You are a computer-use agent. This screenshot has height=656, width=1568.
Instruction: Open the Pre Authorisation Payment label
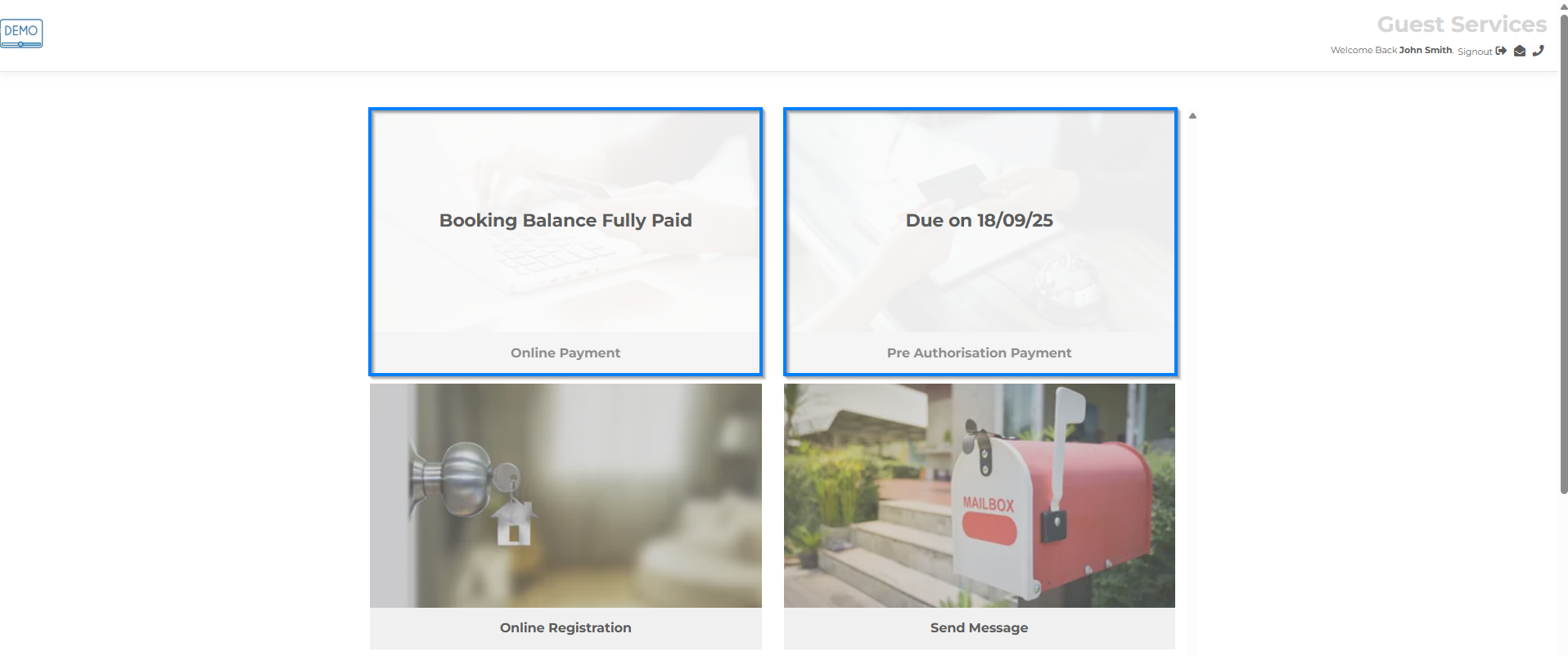point(979,353)
